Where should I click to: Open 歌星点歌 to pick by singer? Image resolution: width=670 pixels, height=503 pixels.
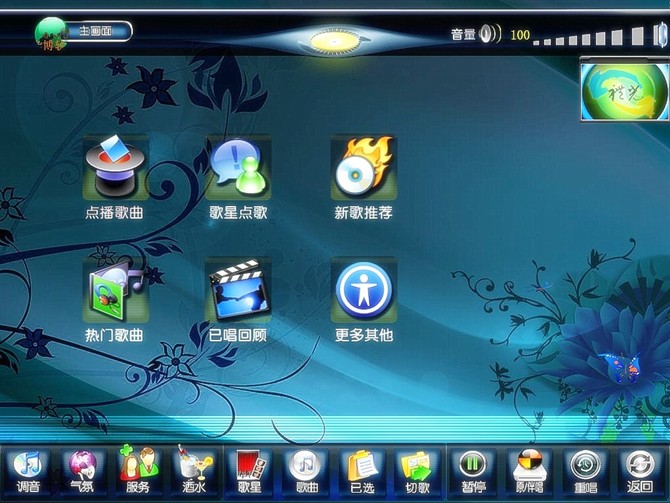(x=238, y=168)
